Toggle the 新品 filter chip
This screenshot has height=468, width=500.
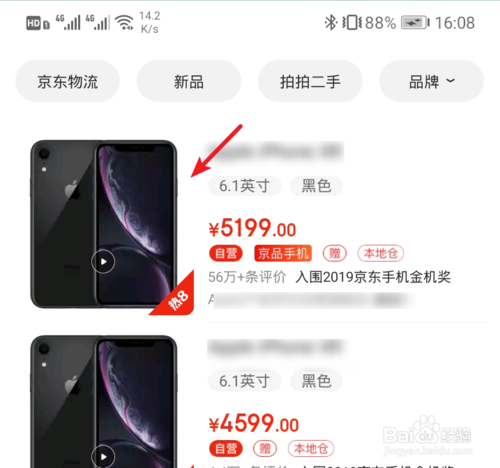pyautogui.click(x=189, y=81)
